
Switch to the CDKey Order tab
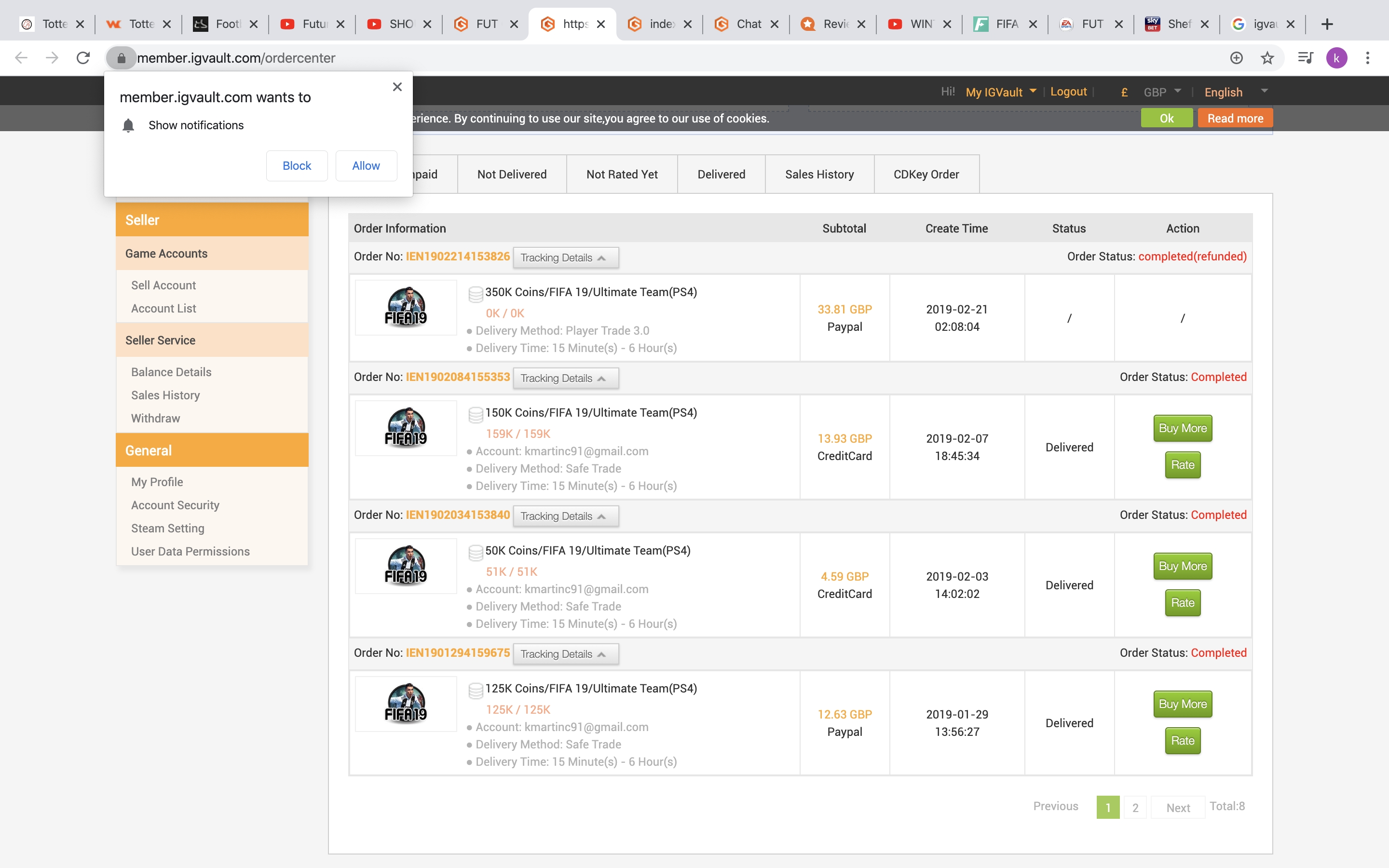coord(926,174)
